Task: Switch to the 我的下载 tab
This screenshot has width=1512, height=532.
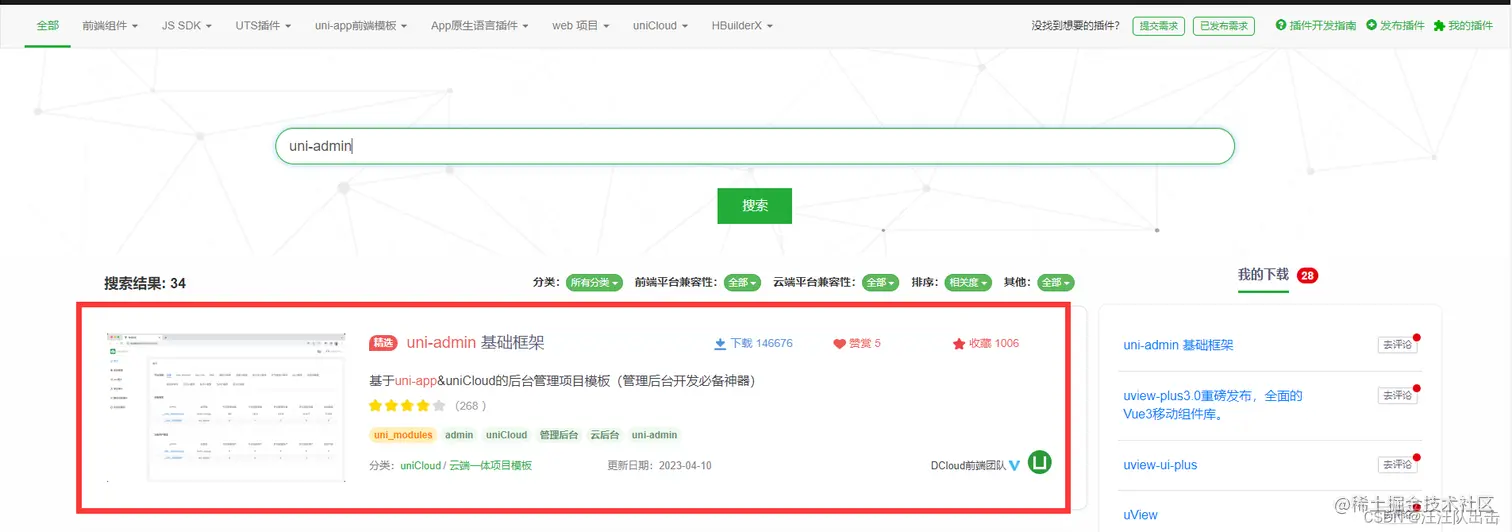Action: [1263, 275]
